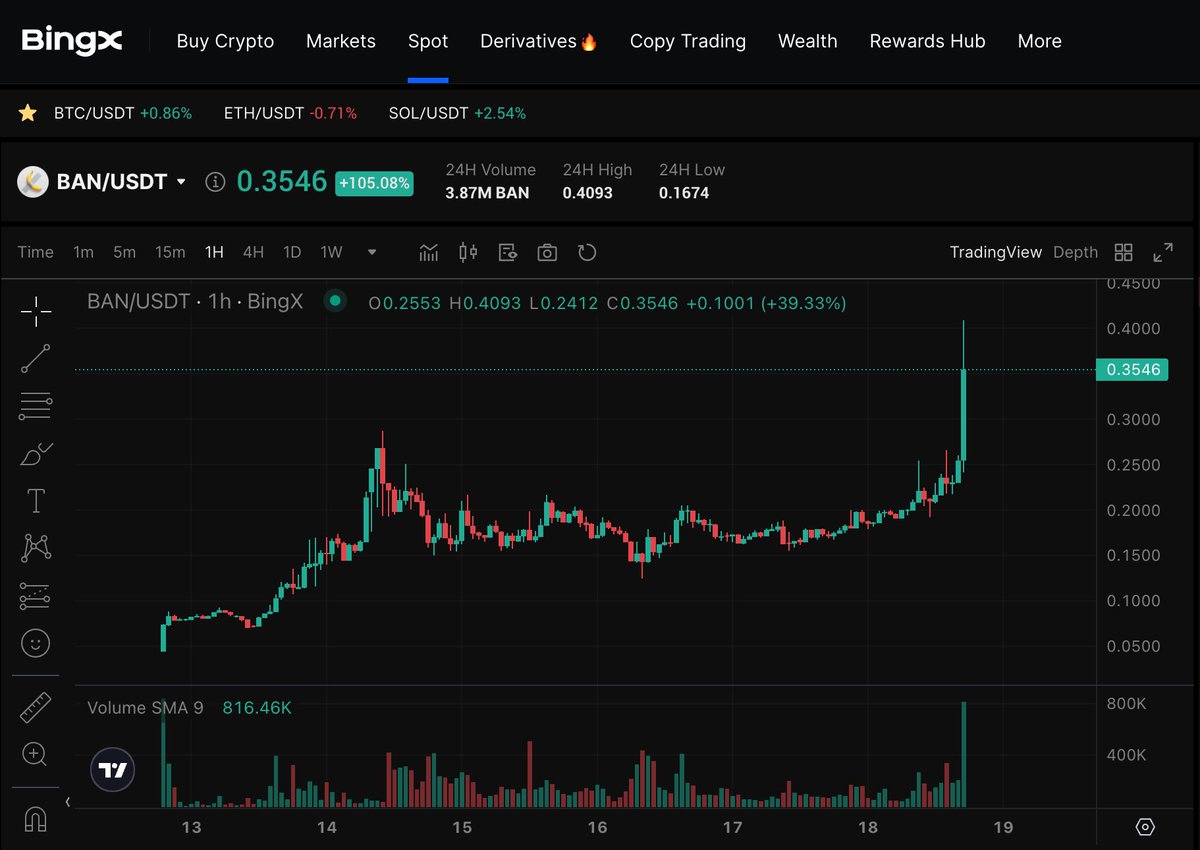Click the 0.3546 current price label
The width and height of the screenshot is (1200, 850).
coord(1132,370)
